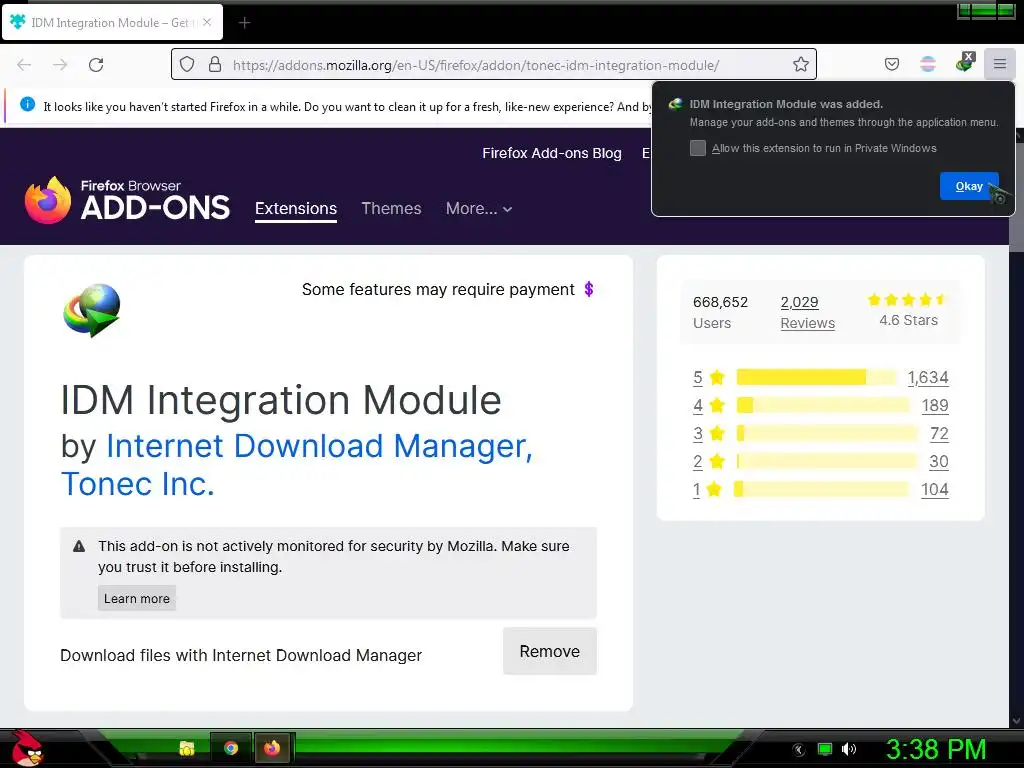Click the 4-star rating progress bar
1024x768 pixels.
click(x=823, y=405)
